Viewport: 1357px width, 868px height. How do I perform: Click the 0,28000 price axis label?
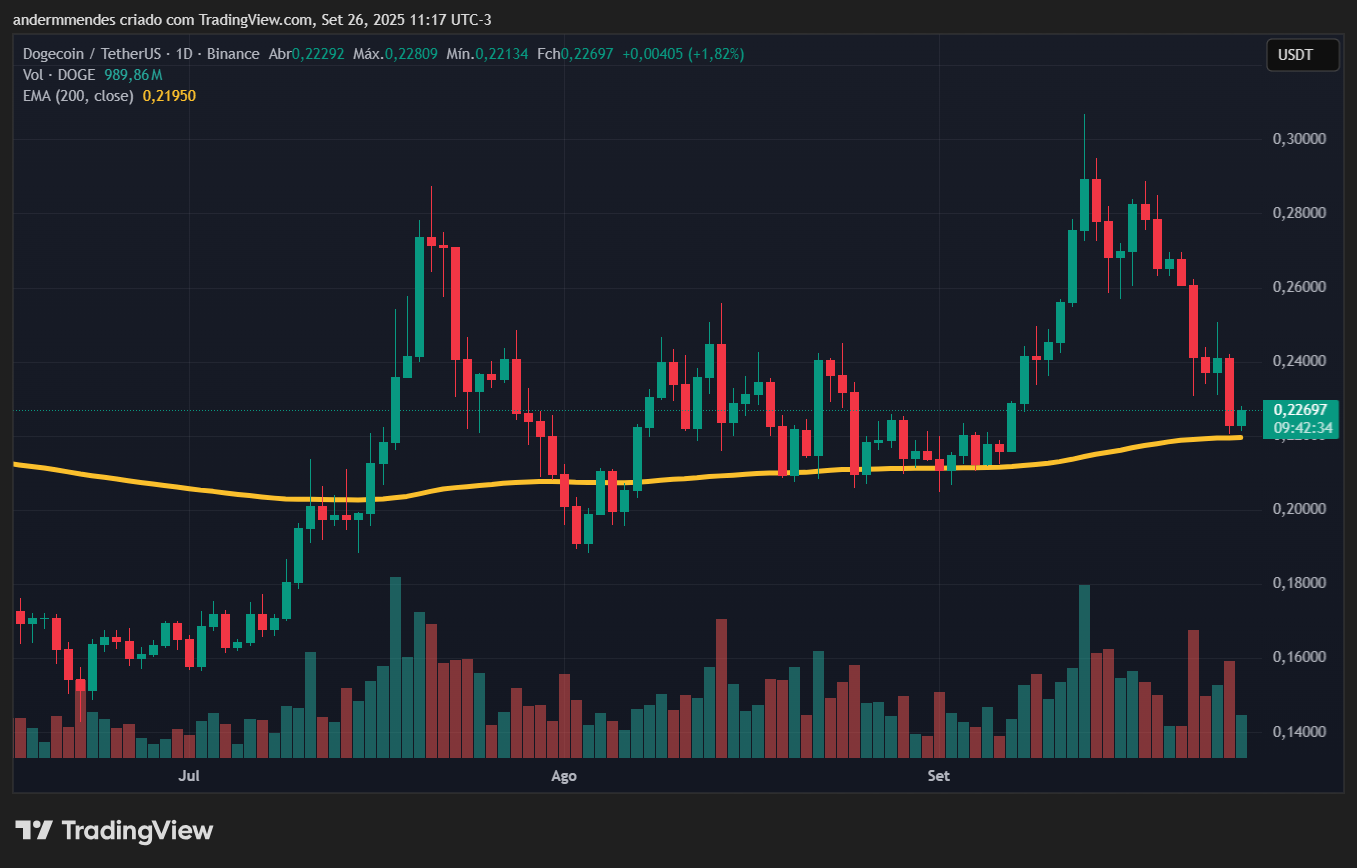pos(1298,213)
